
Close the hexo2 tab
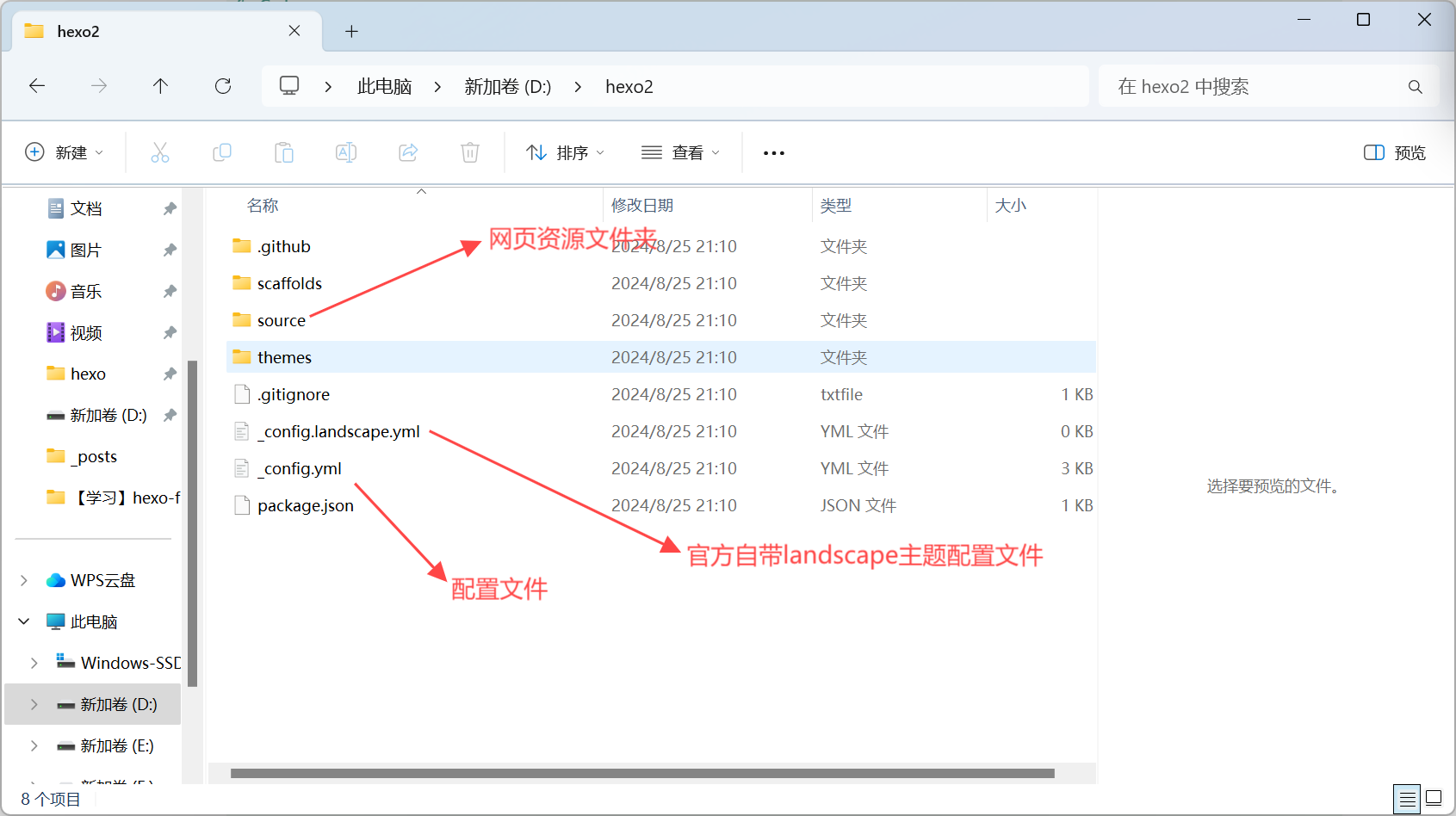294,31
